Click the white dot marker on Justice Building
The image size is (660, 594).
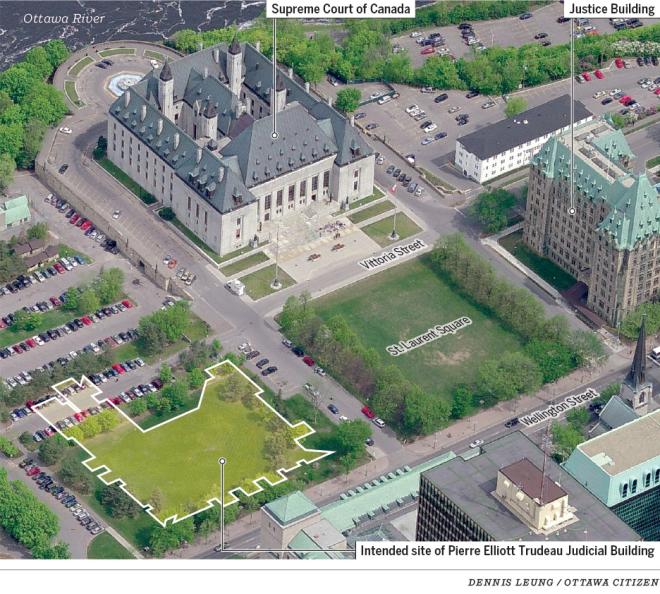click(x=571, y=211)
